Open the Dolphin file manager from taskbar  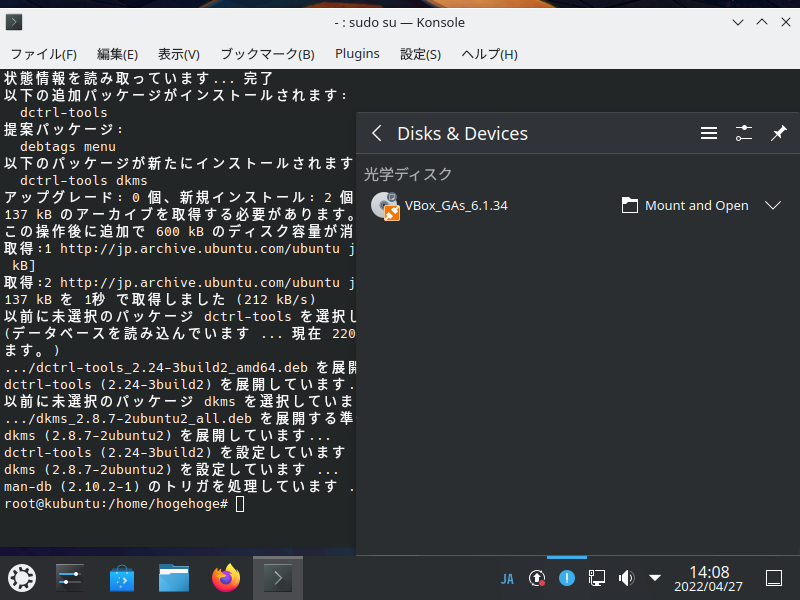[174, 578]
